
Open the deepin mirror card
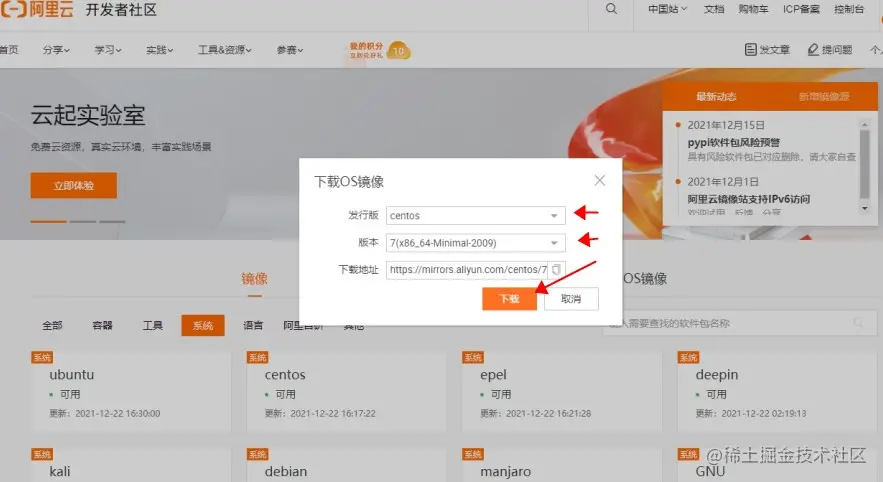point(777,391)
